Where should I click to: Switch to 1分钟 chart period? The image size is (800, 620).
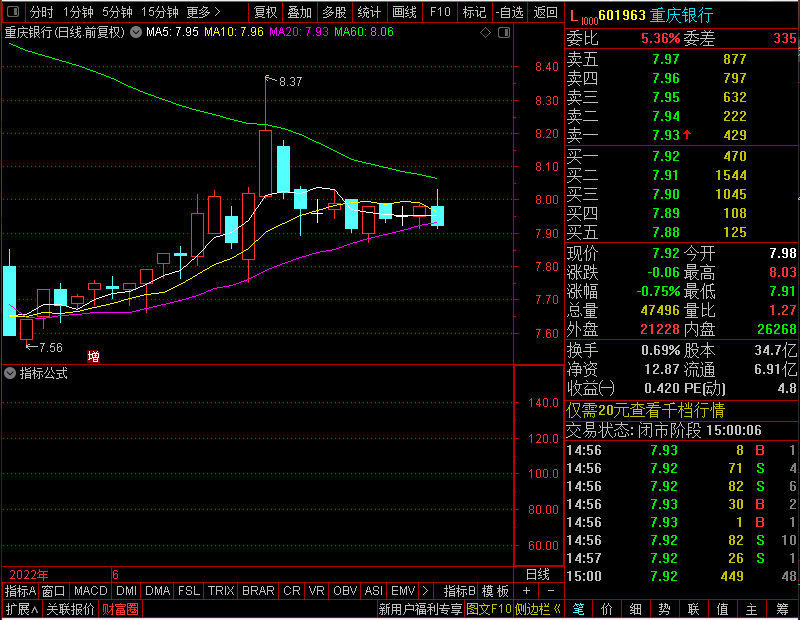(x=78, y=12)
